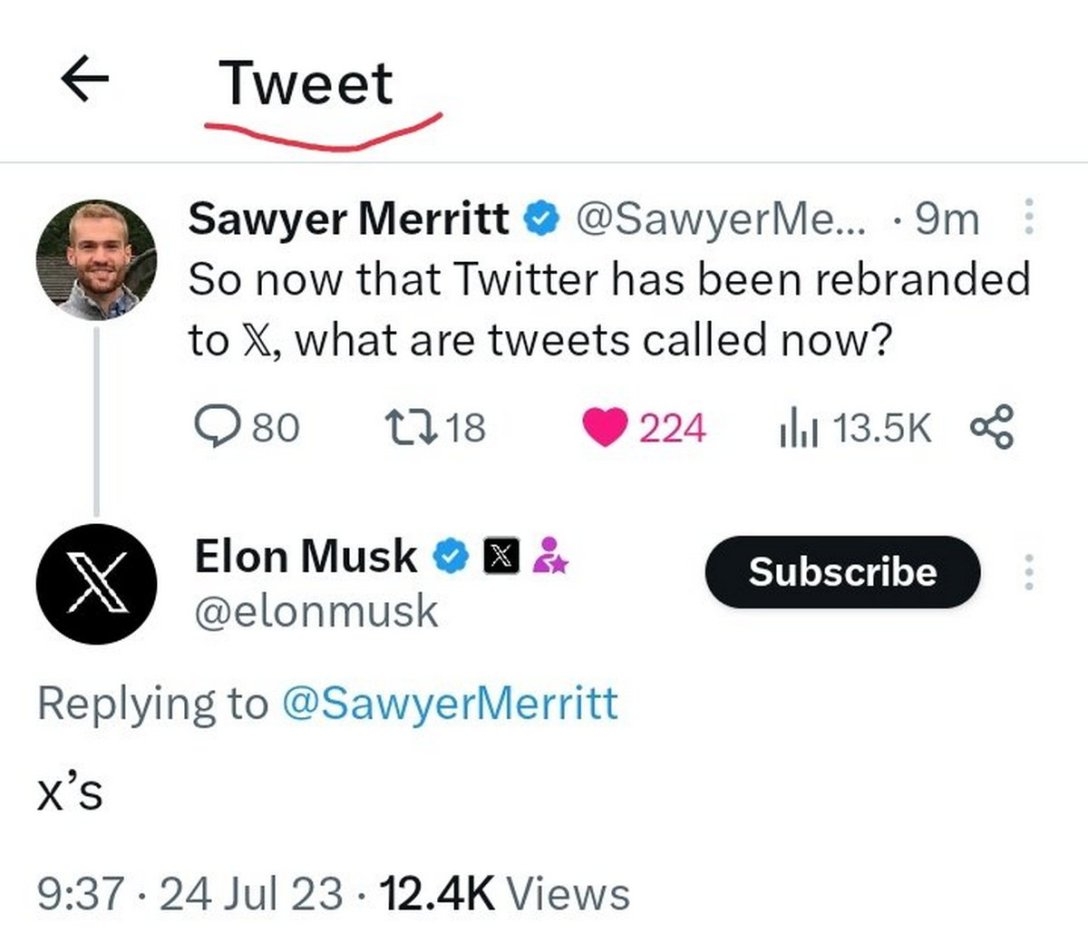Click the 9:37 · 24 Jul 23 timestamp
This screenshot has width=1088, height=952.
tap(190, 893)
